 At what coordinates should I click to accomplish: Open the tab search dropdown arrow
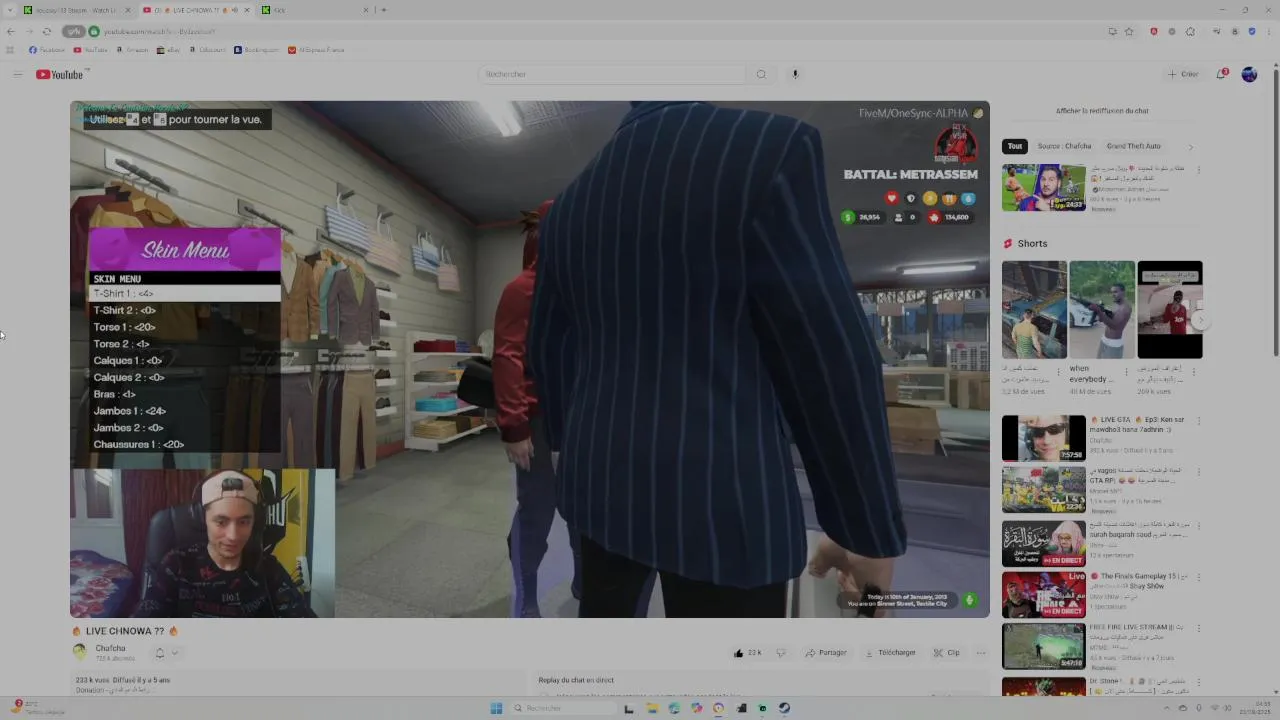coord(10,10)
